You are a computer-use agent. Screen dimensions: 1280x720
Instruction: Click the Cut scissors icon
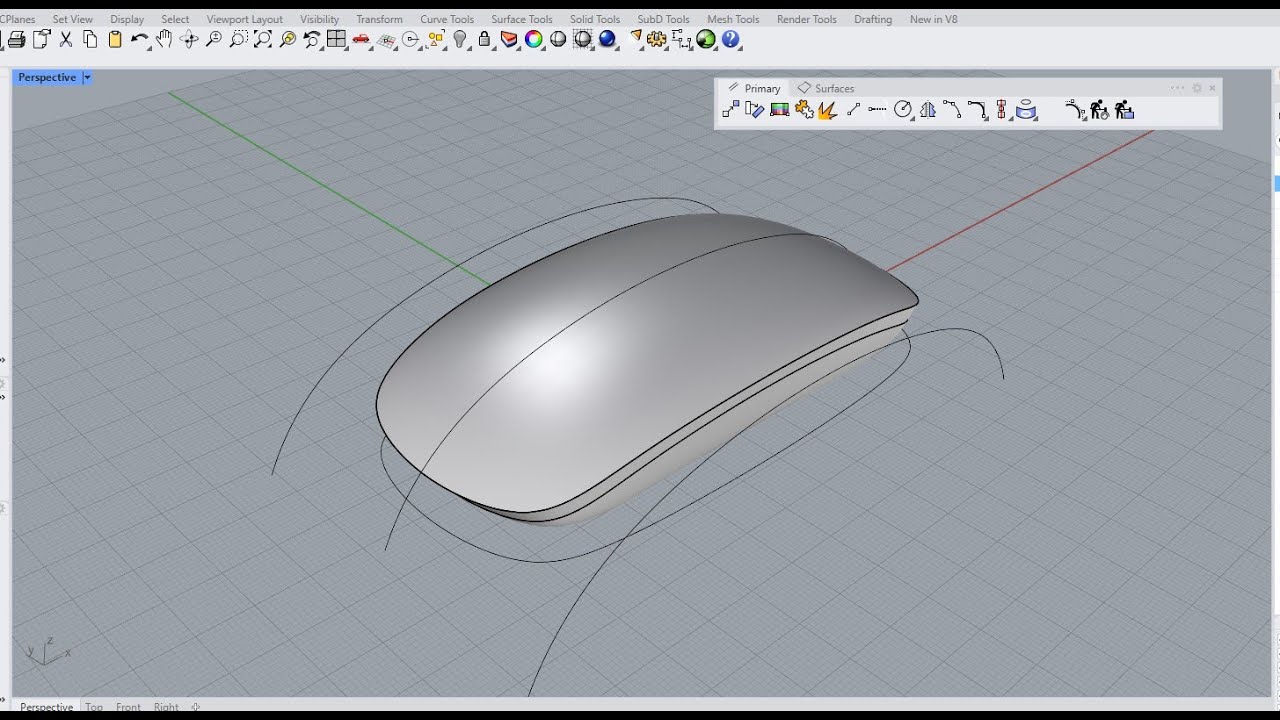(x=66, y=40)
